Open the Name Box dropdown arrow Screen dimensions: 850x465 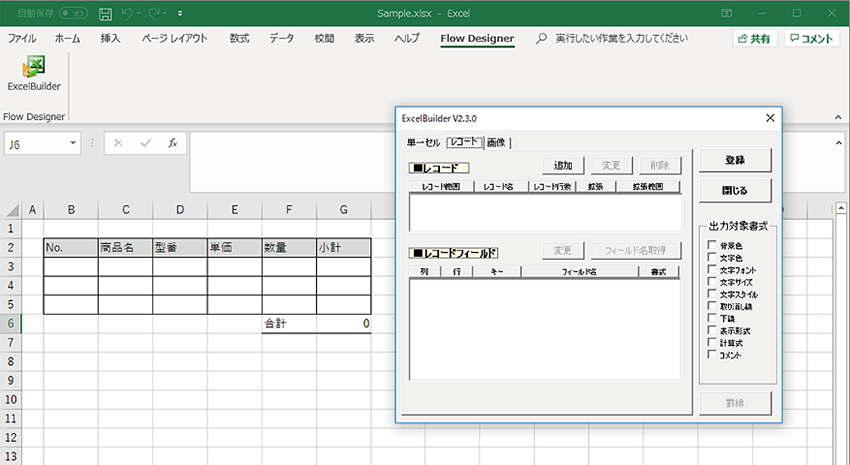[73, 143]
